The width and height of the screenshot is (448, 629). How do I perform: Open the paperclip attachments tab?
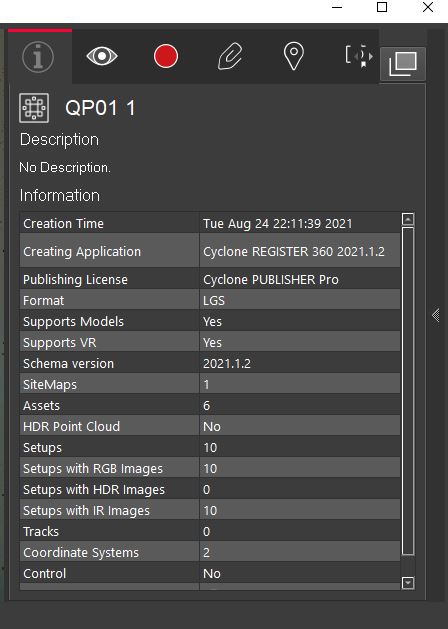[x=230, y=56]
